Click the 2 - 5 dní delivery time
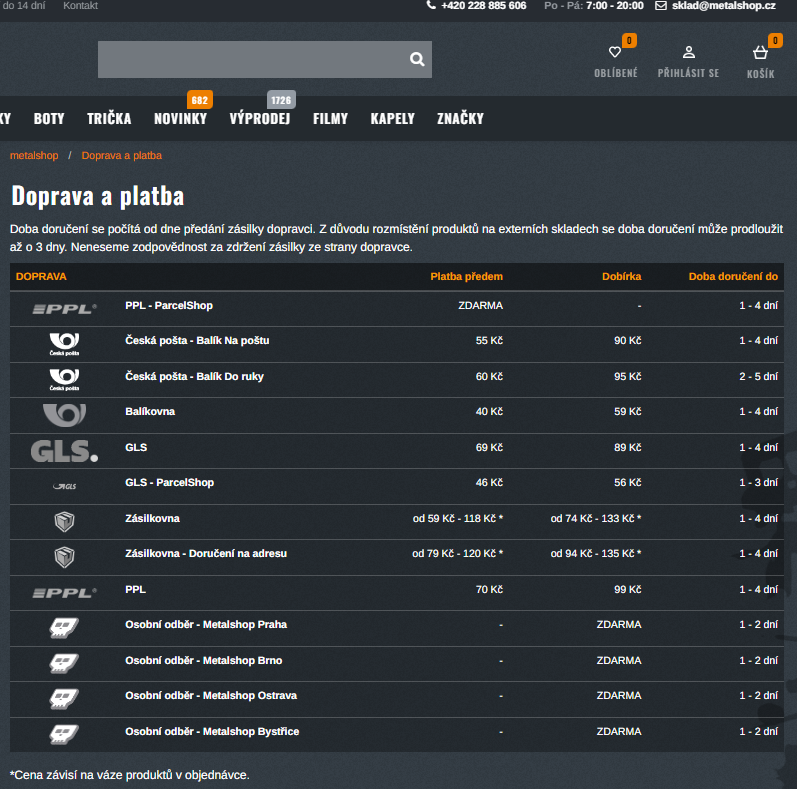The height and width of the screenshot is (789, 797). pyautogui.click(x=758, y=377)
